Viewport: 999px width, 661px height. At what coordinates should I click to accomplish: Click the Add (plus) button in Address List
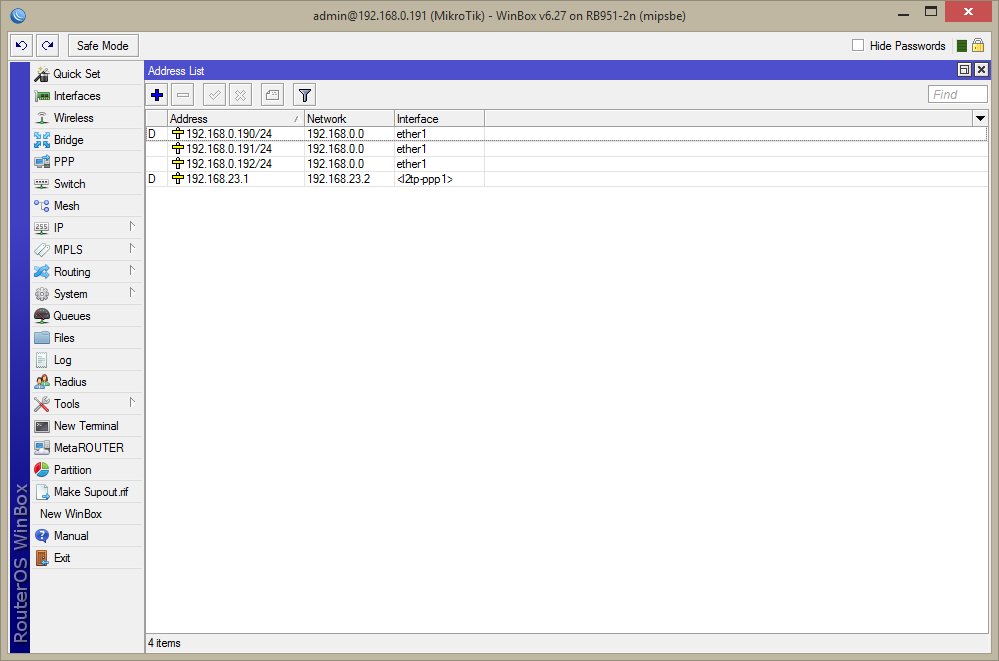pyautogui.click(x=157, y=95)
